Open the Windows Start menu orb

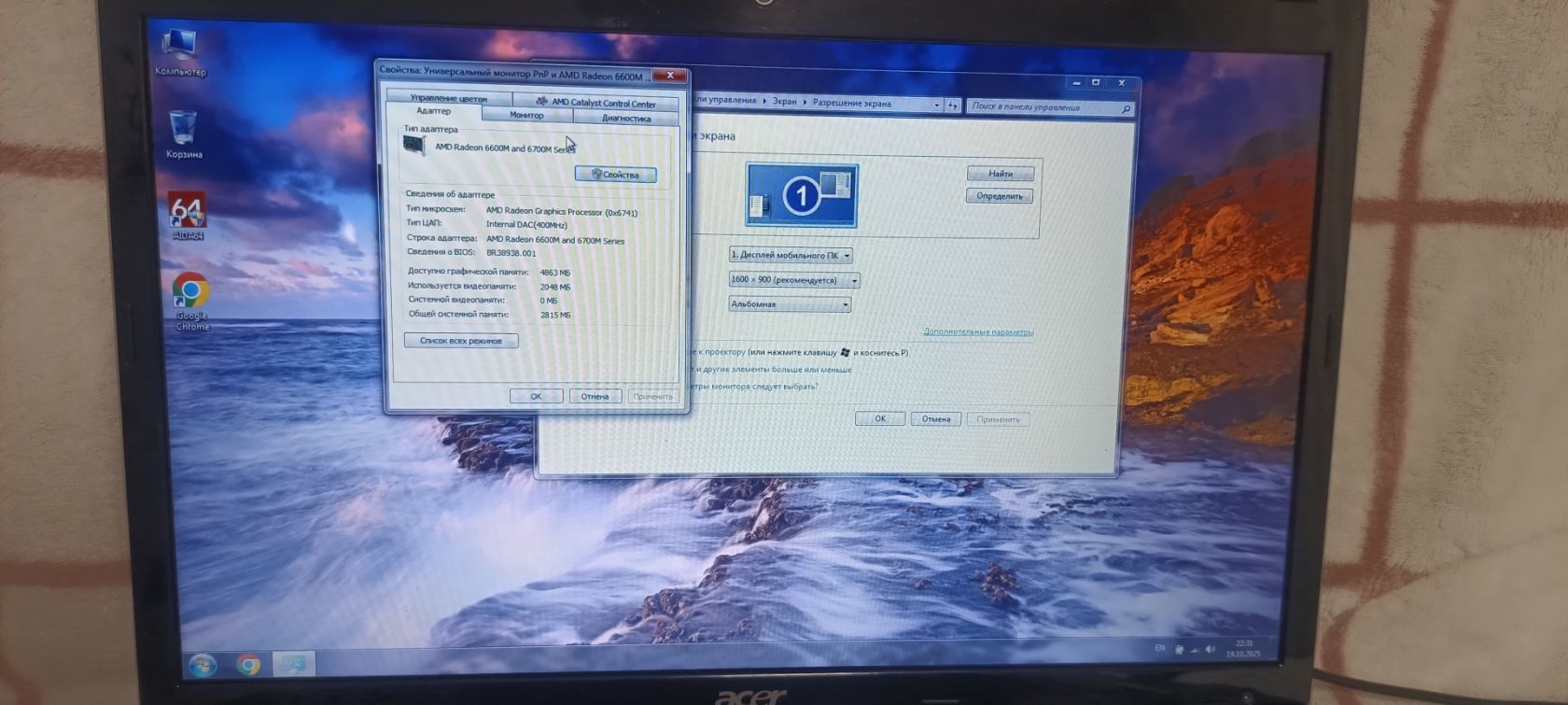[202, 664]
